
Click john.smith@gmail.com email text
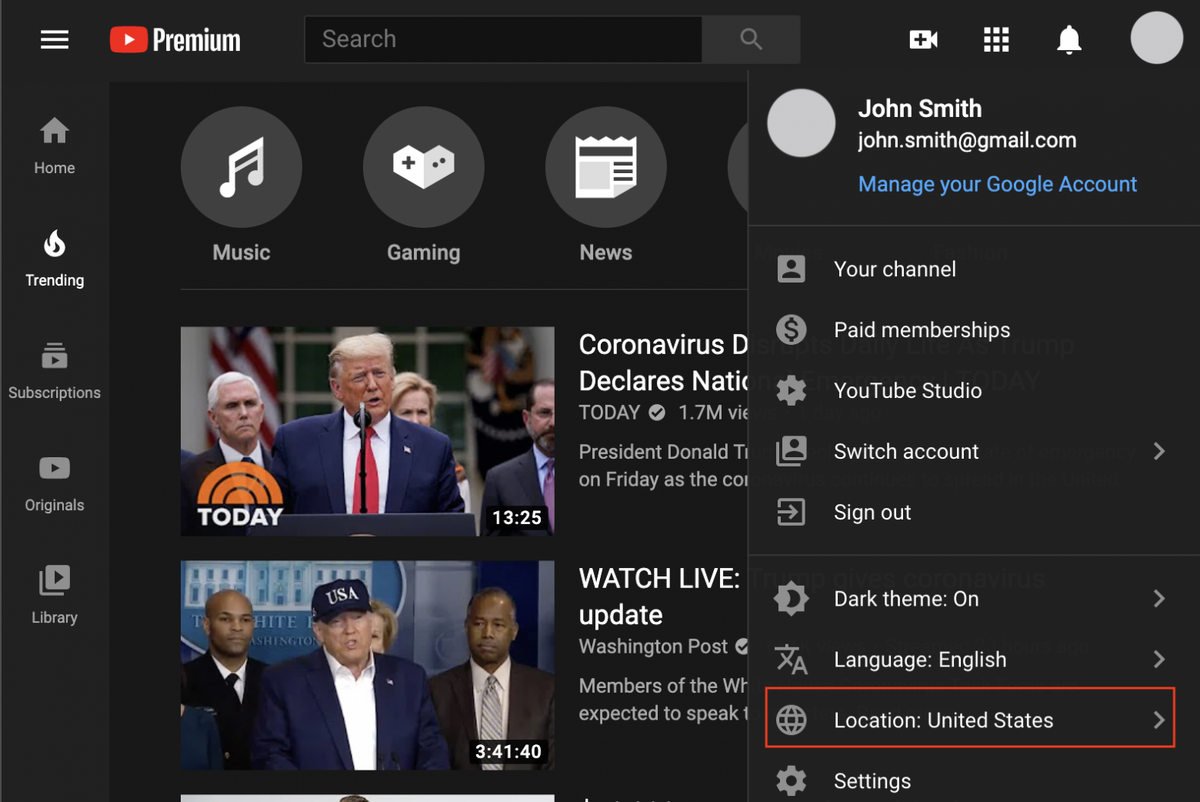967,141
